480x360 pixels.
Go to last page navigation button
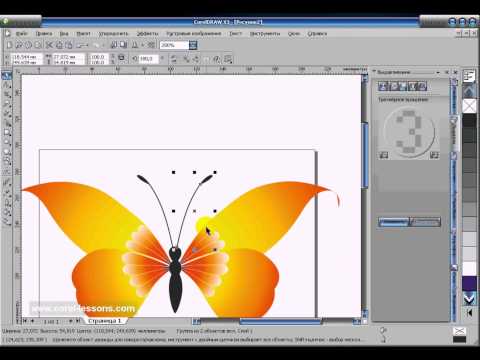tap(78, 321)
